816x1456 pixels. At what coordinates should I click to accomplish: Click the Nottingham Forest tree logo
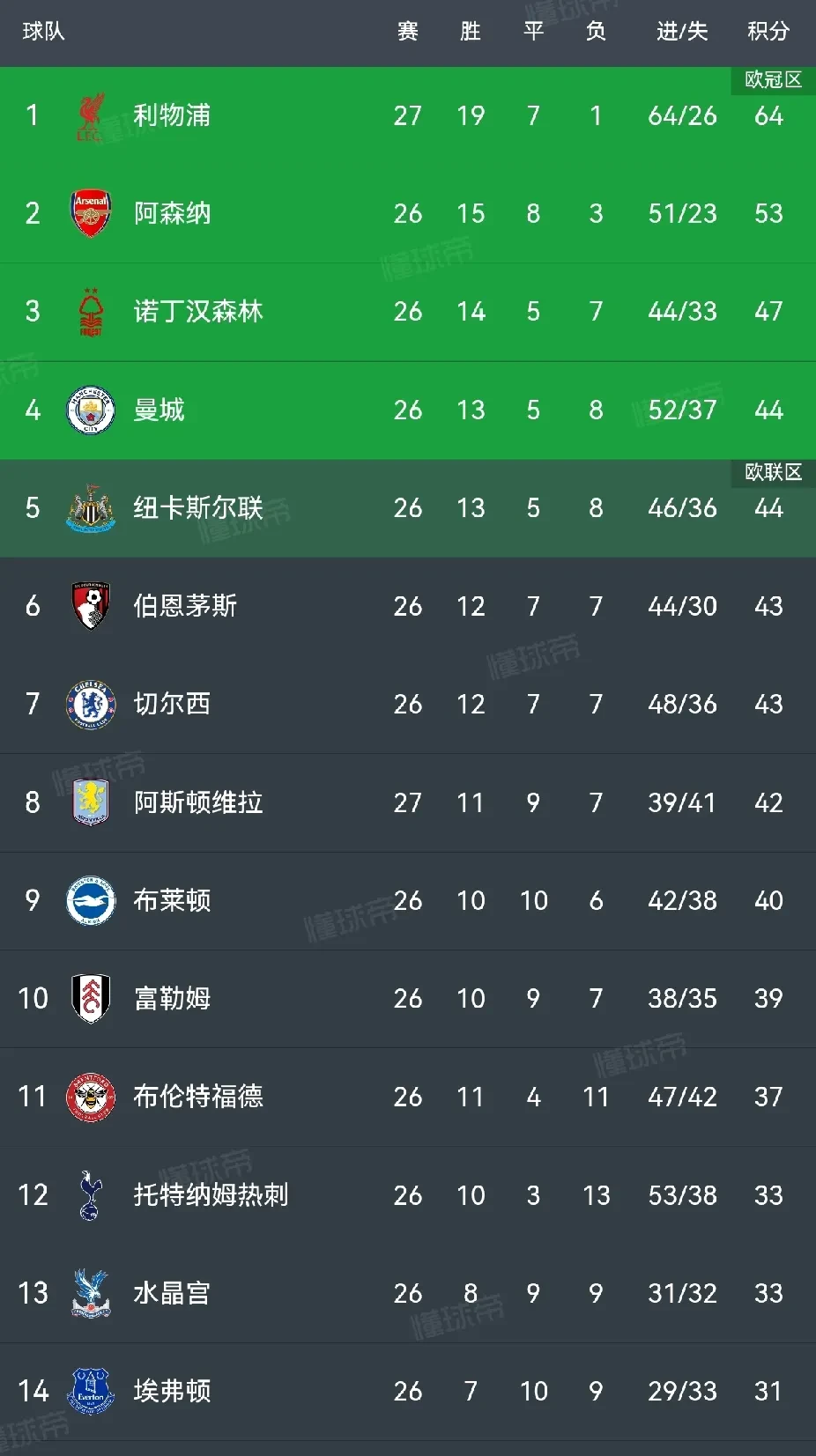point(89,311)
